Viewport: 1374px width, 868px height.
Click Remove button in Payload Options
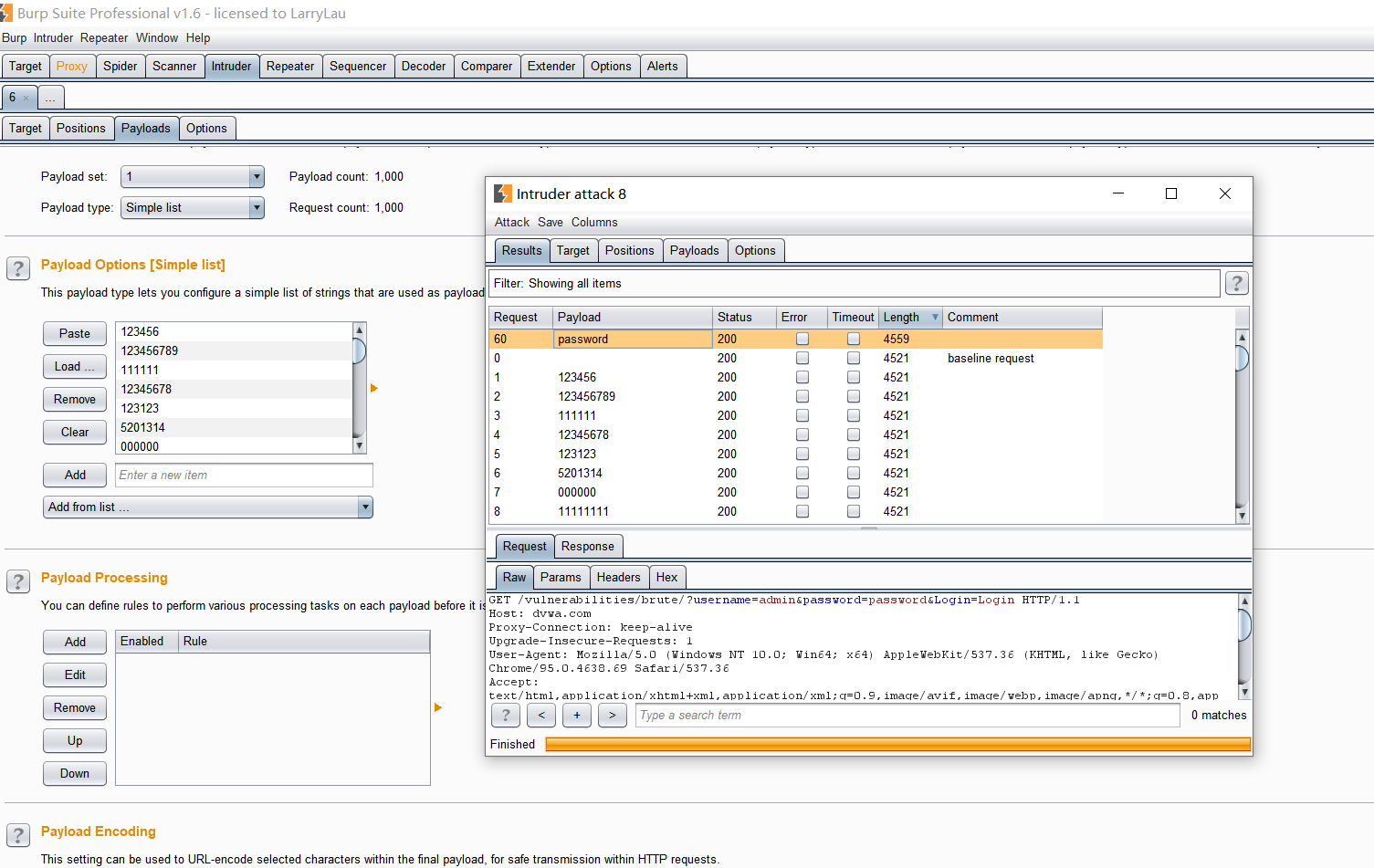75,399
